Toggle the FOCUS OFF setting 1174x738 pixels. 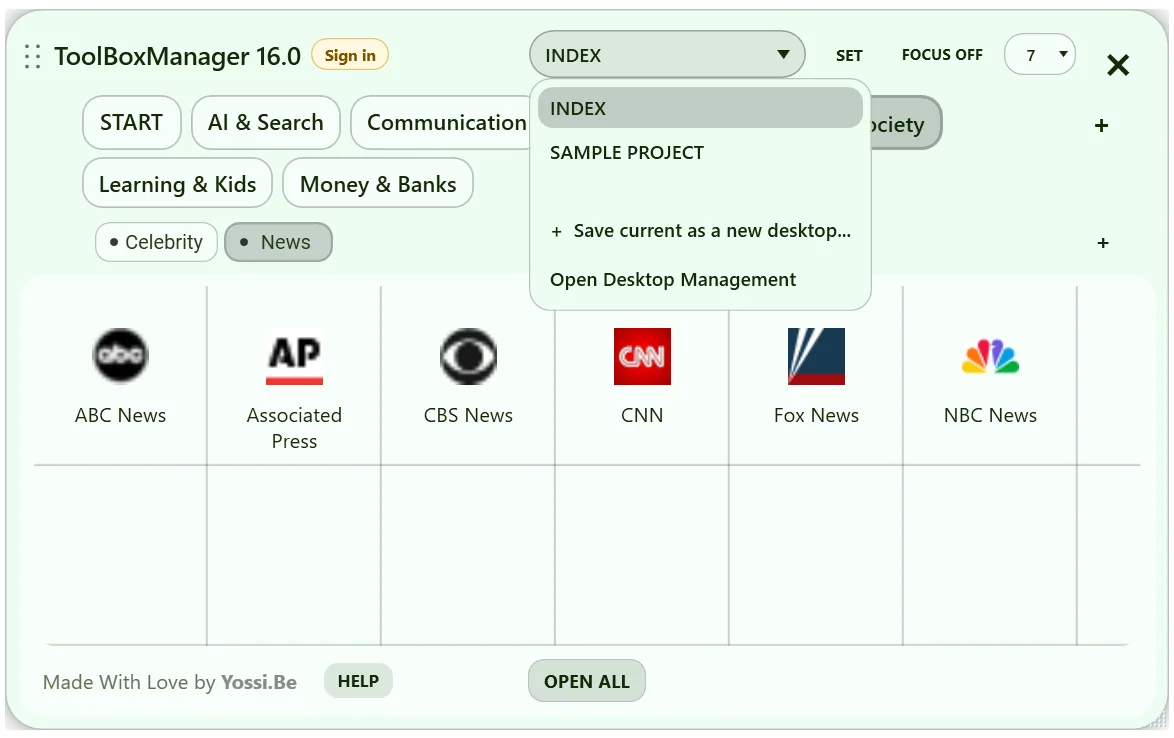tap(942, 55)
